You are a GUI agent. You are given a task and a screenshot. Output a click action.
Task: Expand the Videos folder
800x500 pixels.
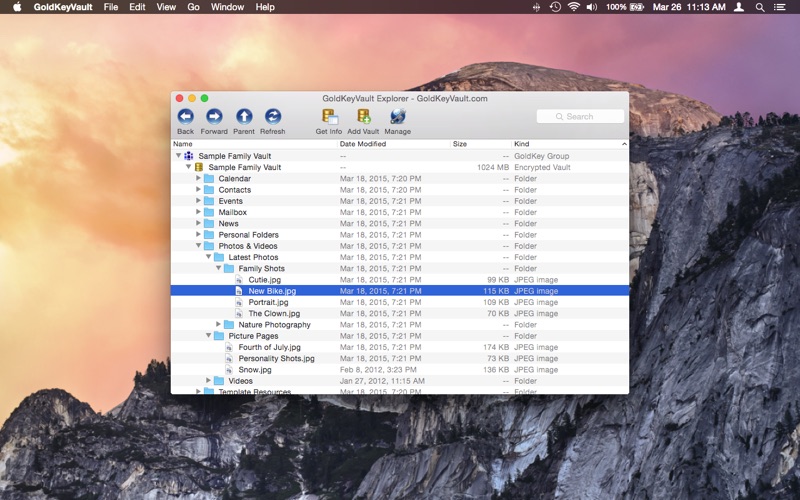pyautogui.click(x=208, y=380)
